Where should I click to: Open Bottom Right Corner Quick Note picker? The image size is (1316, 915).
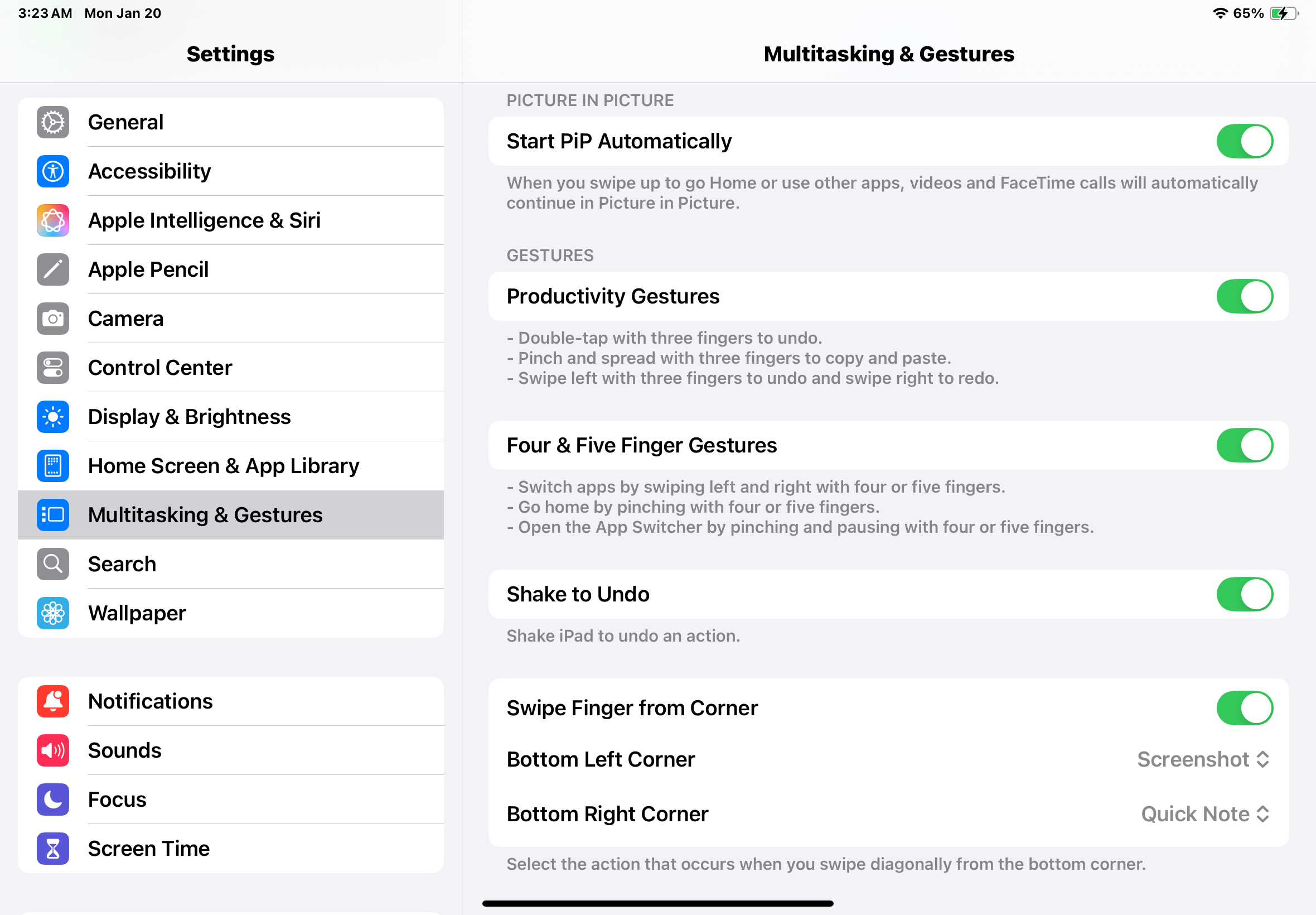(x=1205, y=813)
